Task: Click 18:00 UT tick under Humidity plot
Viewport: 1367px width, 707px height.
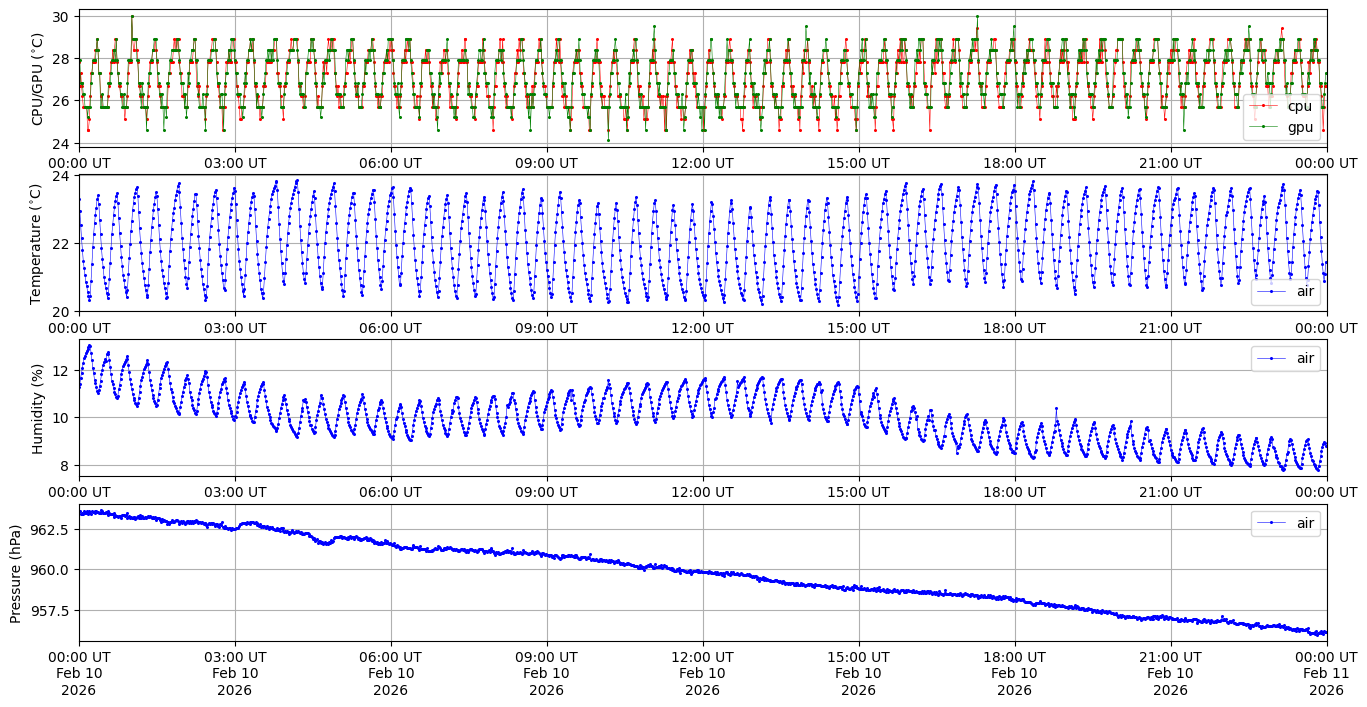Action: coord(1014,492)
